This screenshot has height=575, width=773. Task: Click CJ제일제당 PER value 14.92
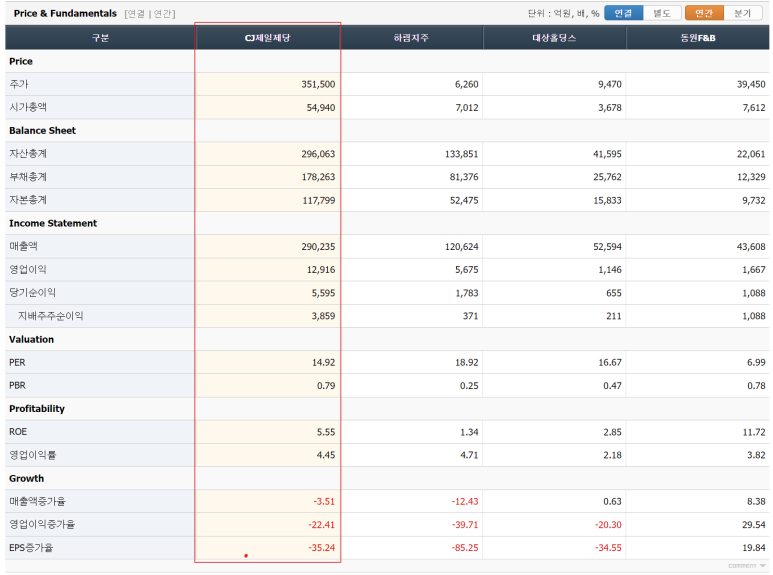click(323, 362)
